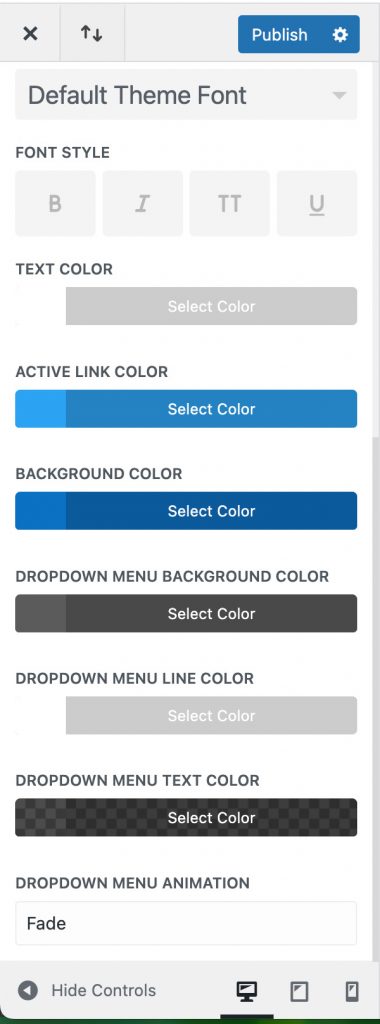Screen dimensions: 380x1024
Task: Toggle uppercase TT font style
Action: click(229, 204)
